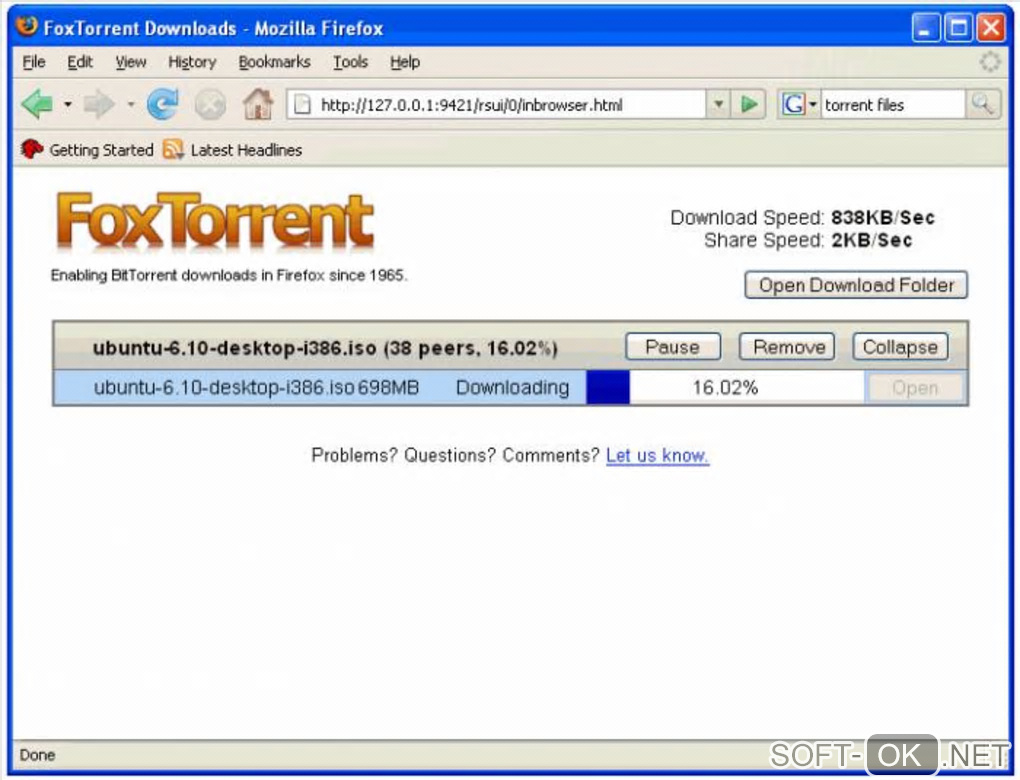
Task: Run the search with the magnifier icon
Action: (982, 104)
